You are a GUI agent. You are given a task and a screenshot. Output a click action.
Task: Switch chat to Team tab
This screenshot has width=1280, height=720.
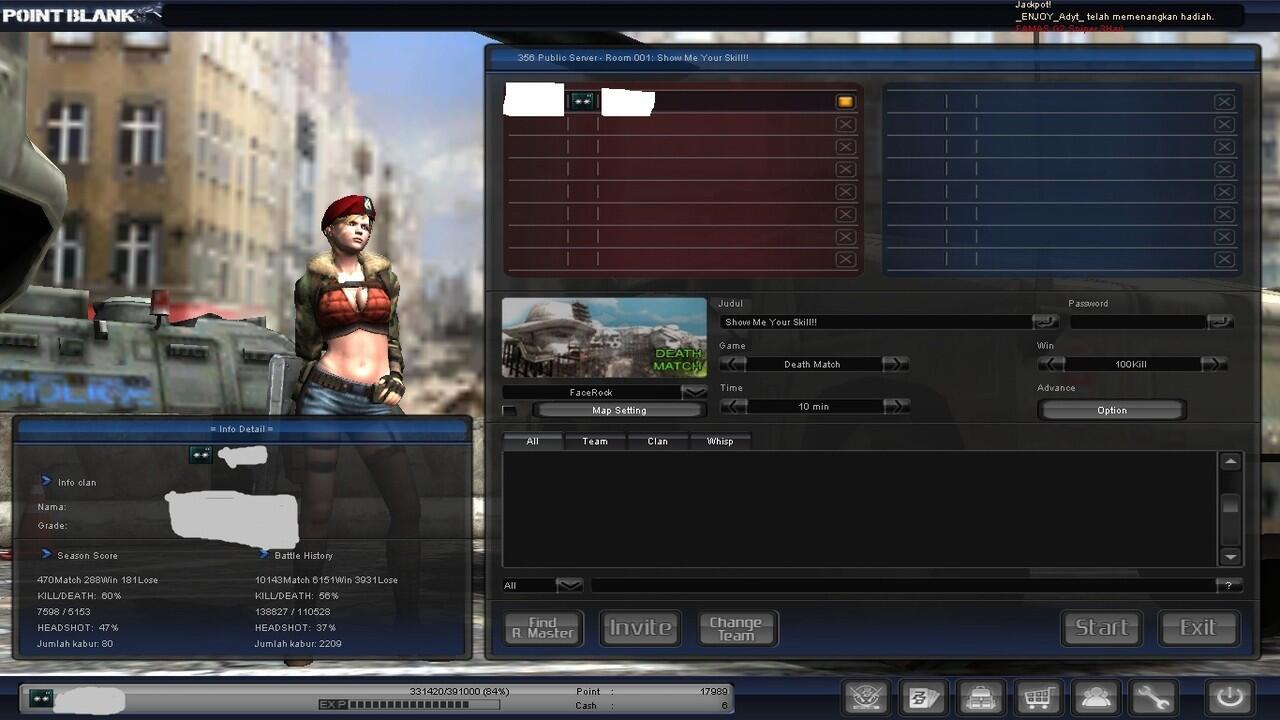(x=595, y=441)
